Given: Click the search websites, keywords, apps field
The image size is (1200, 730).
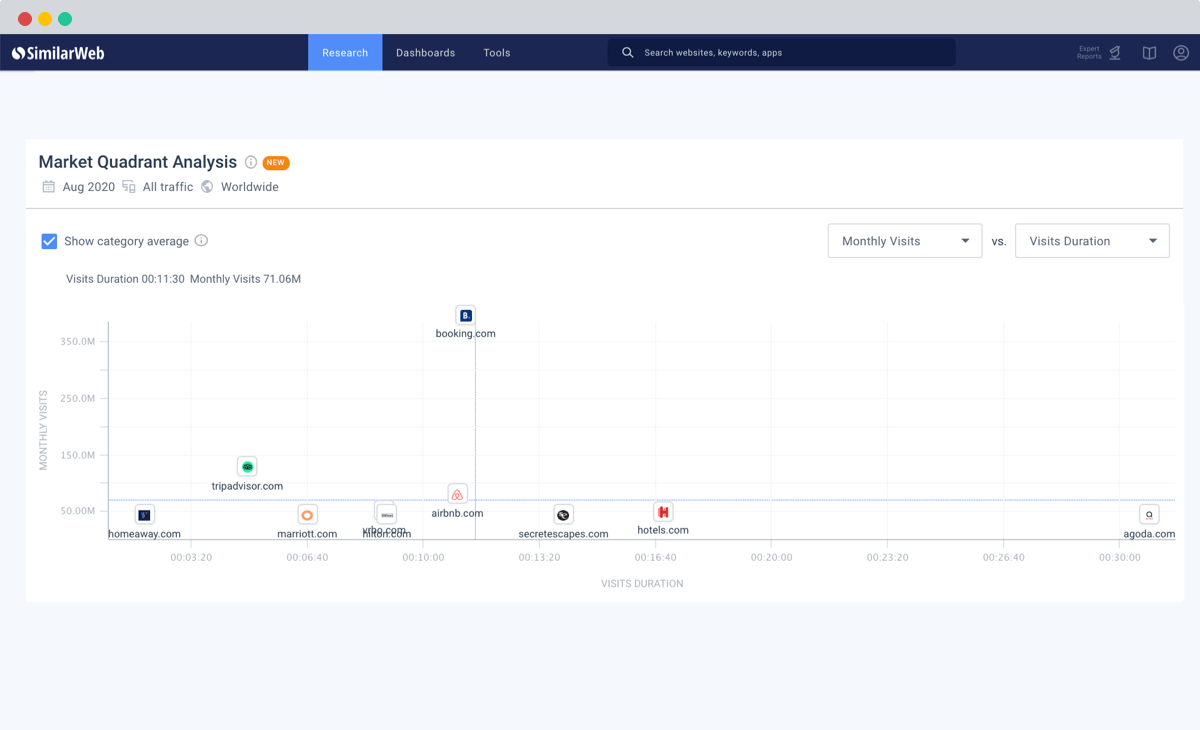Looking at the screenshot, I should pyautogui.click(x=781, y=53).
